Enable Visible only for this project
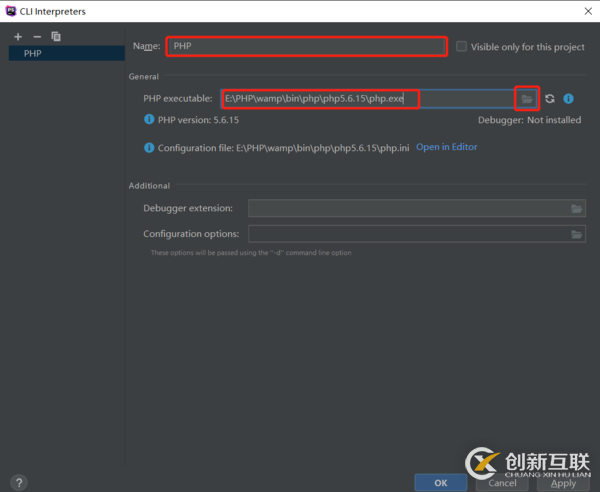This screenshot has height=492, width=600. pyautogui.click(x=461, y=47)
